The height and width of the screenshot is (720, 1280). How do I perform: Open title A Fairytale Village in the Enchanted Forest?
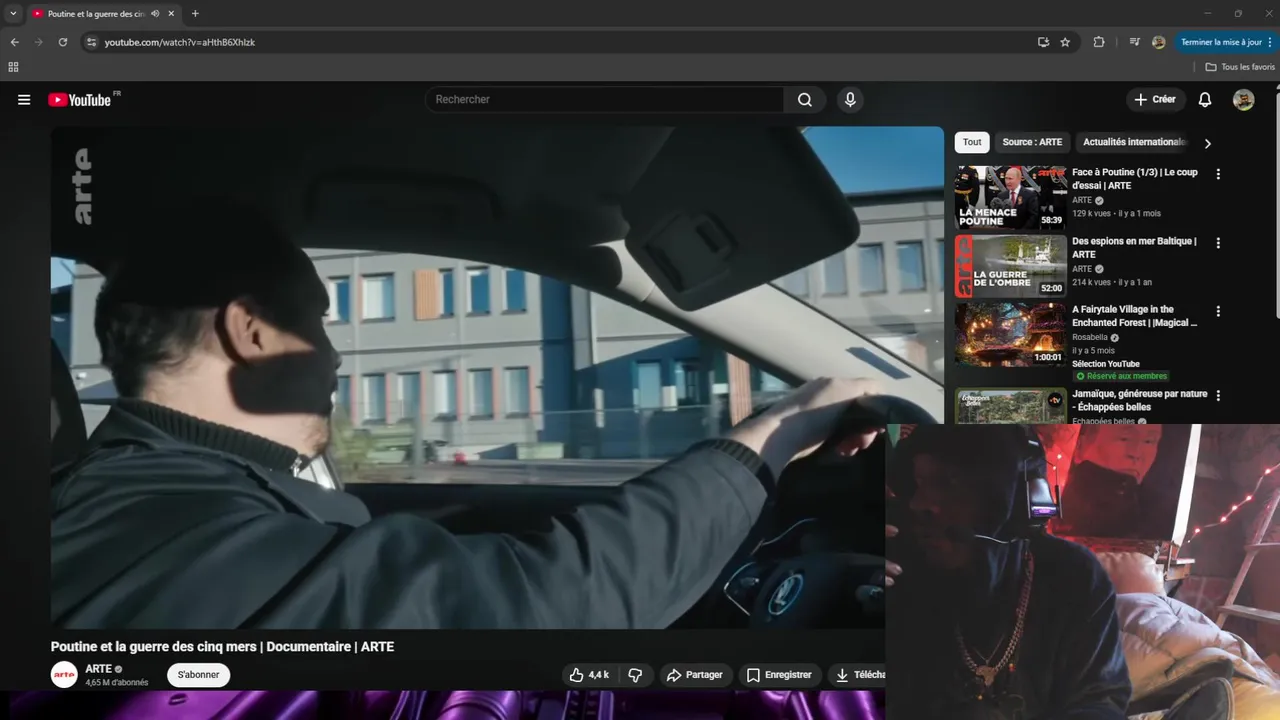pos(1134,316)
